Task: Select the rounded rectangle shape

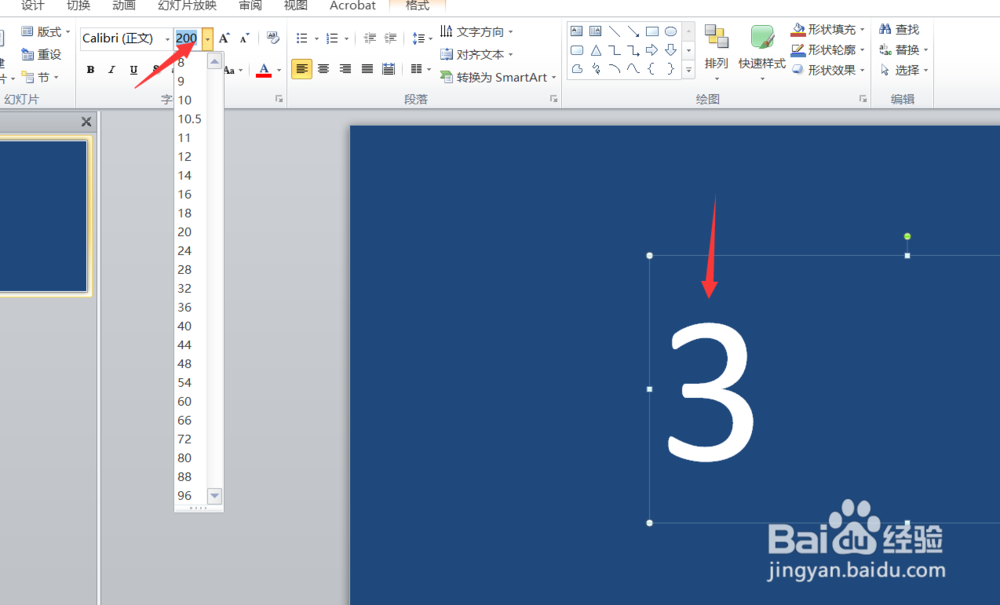Action: click(x=577, y=50)
